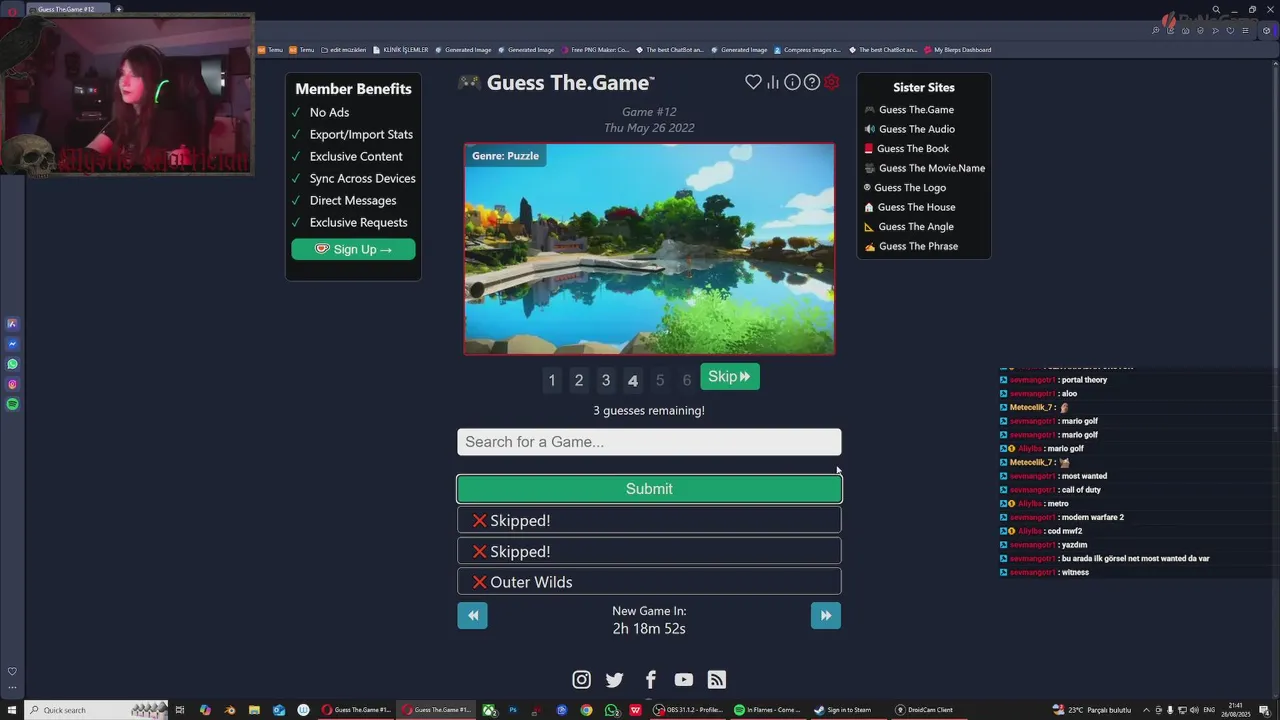Select image 2 of the game
Viewport: 1280px width, 720px height.
point(578,380)
